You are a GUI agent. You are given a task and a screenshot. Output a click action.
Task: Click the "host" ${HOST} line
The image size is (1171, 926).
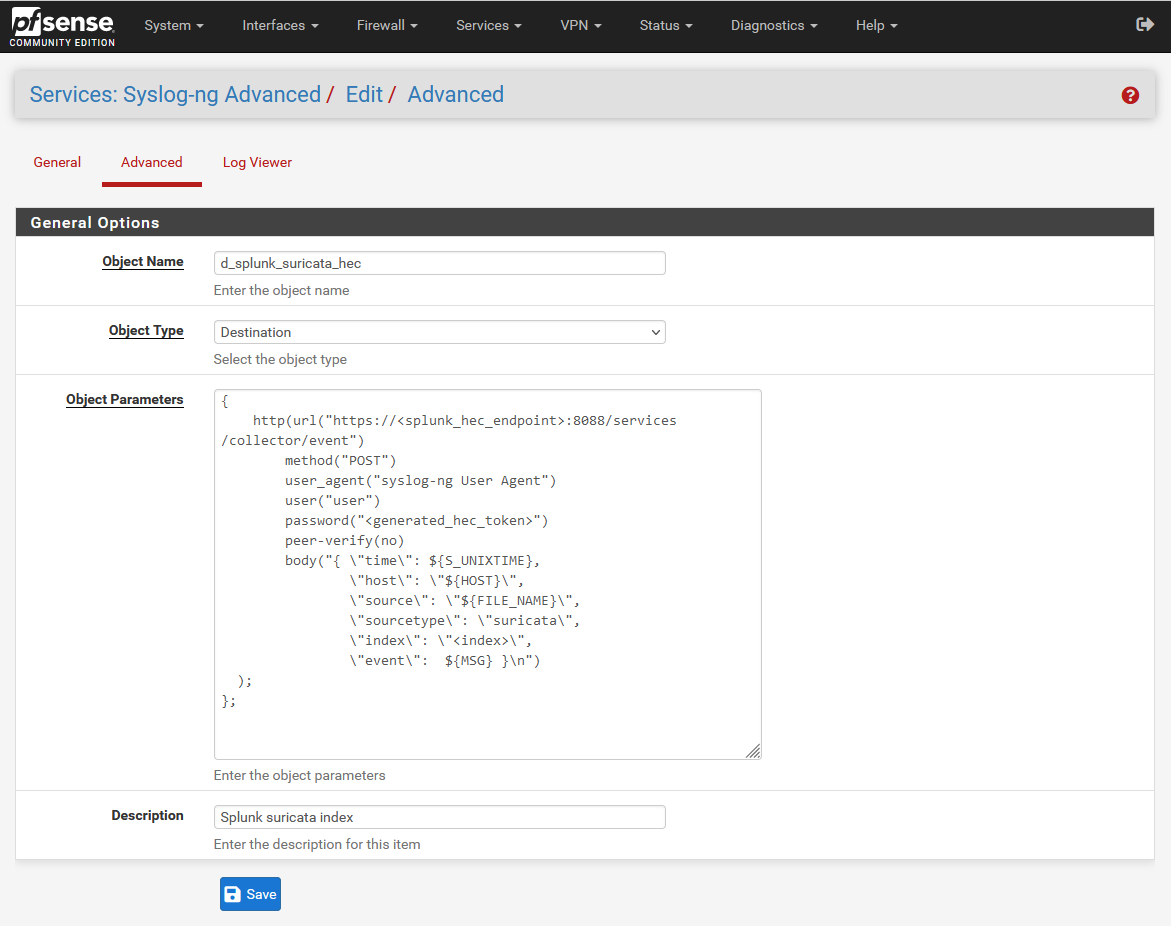tap(437, 580)
